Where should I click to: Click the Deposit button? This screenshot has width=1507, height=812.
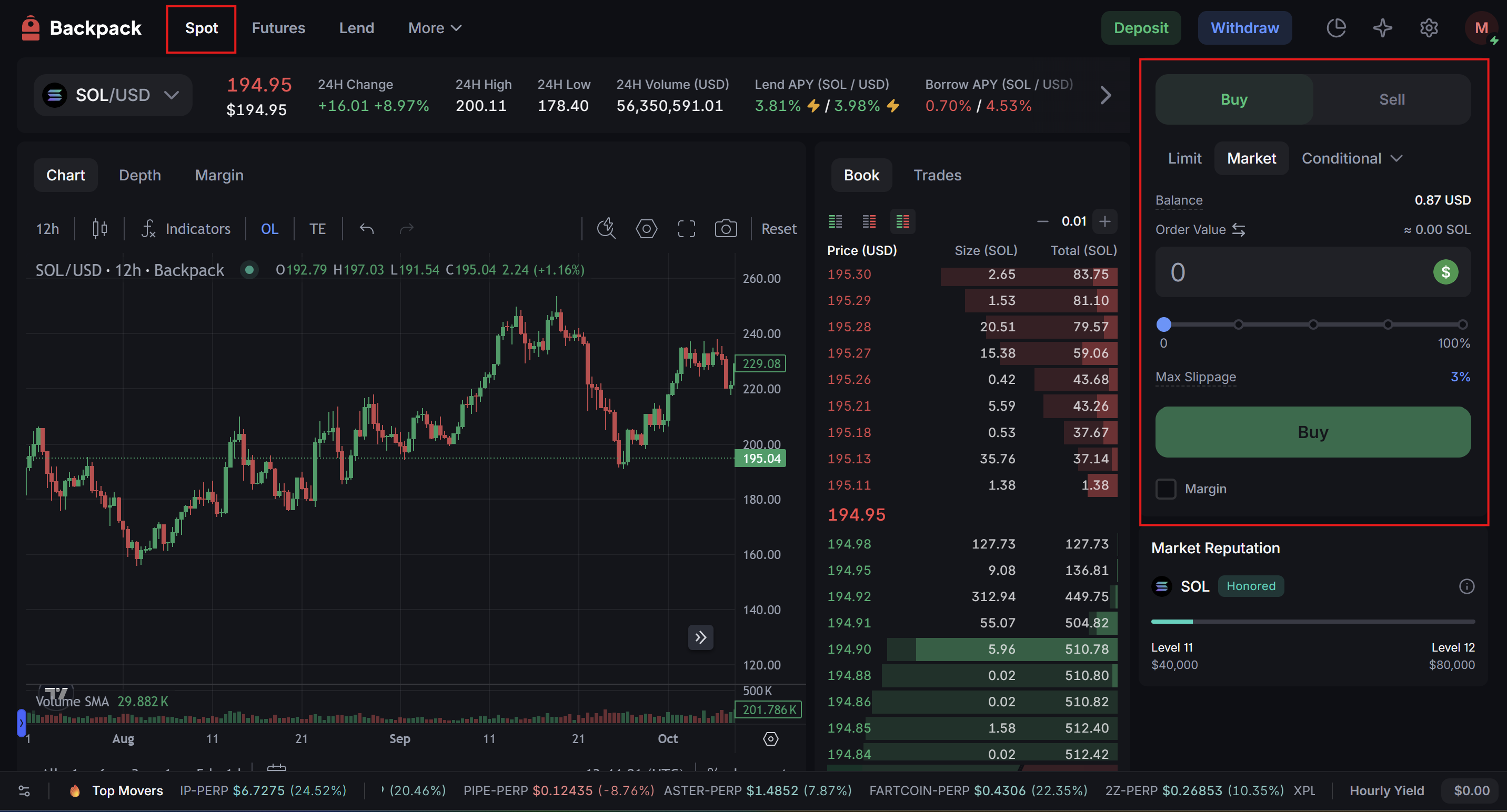tap(1140, 28)
